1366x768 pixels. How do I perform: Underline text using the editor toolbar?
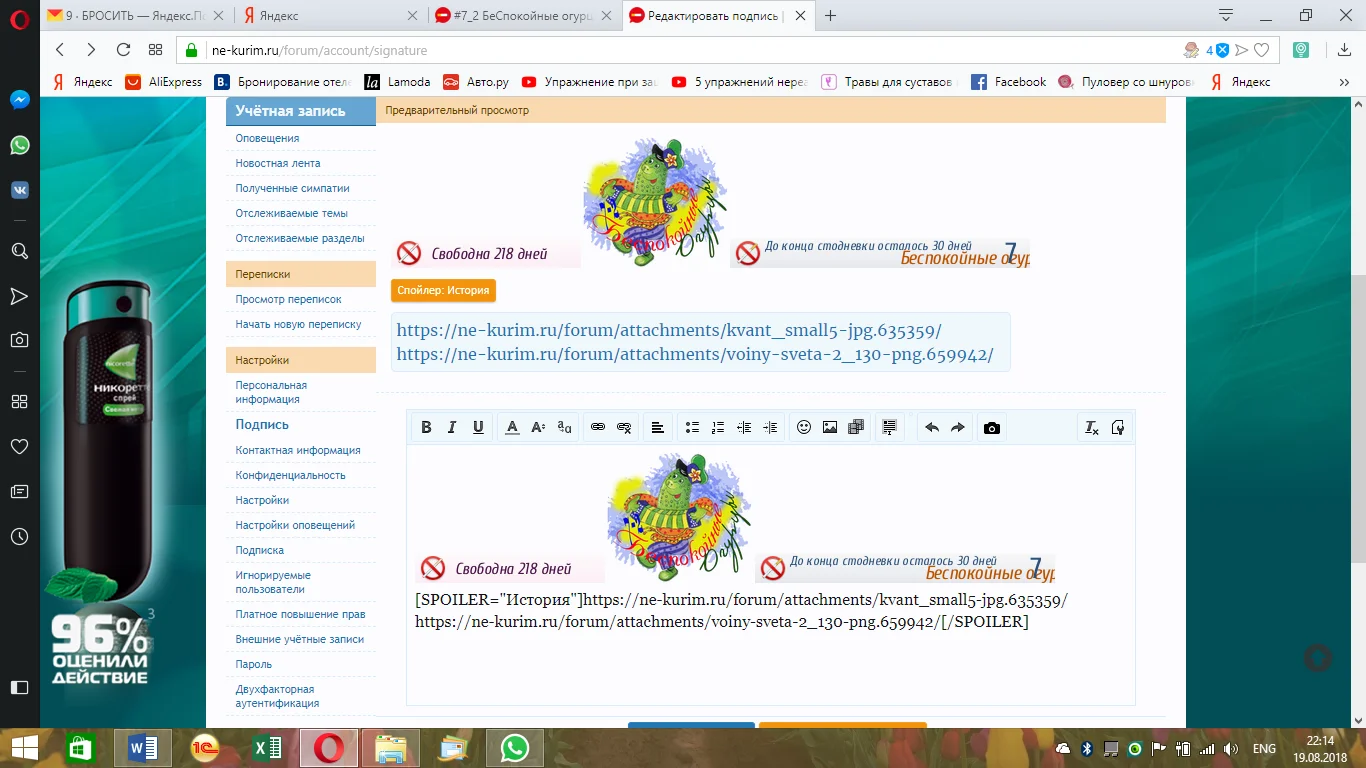tap(478, 428)
